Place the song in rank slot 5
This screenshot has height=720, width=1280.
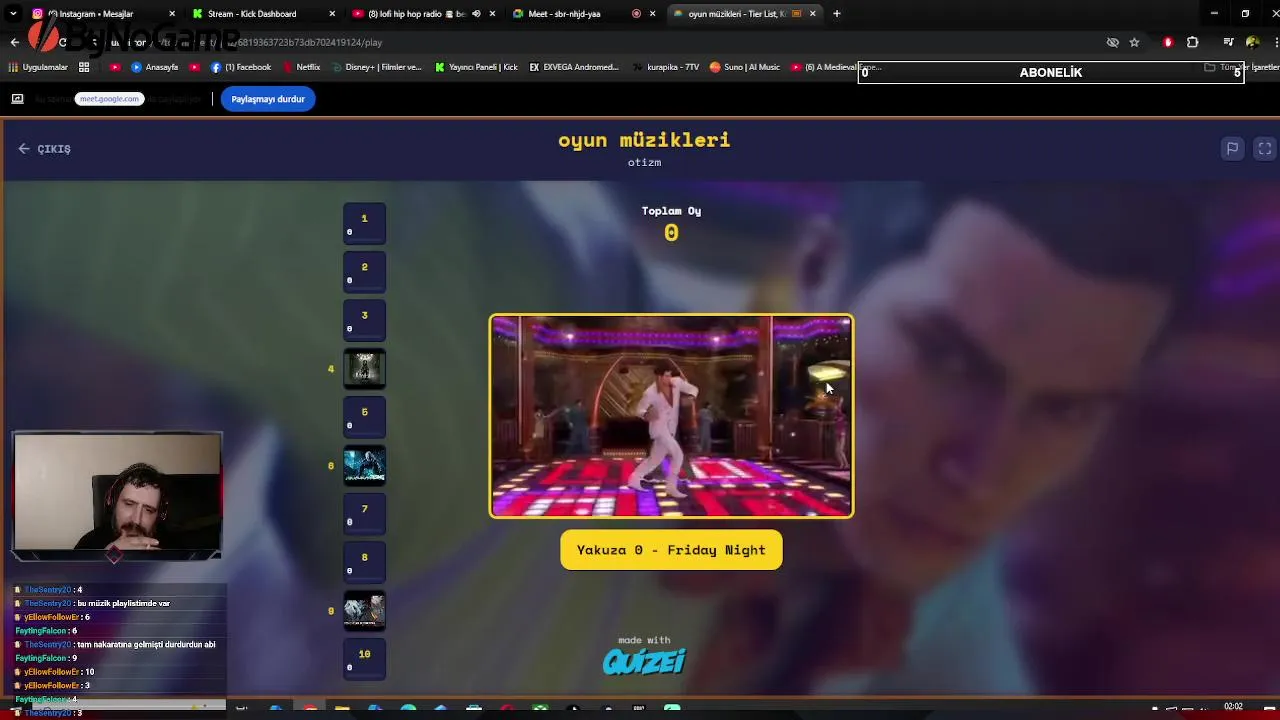point(364,417)
